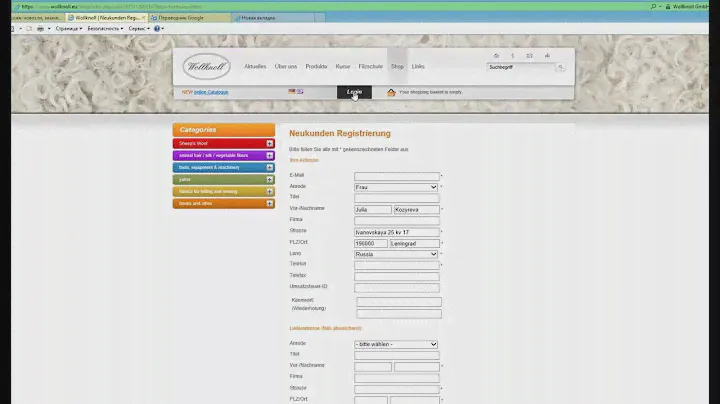The width and height of the screenshot is (720, 404).
Task: Open the Produkte menu item
Action: (316, 66)
